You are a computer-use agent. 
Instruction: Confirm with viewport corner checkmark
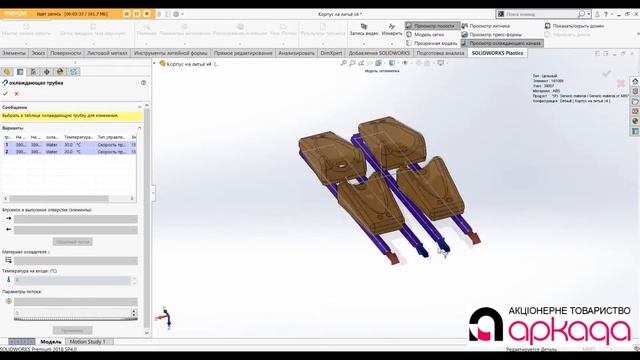[x=607, y=73]
